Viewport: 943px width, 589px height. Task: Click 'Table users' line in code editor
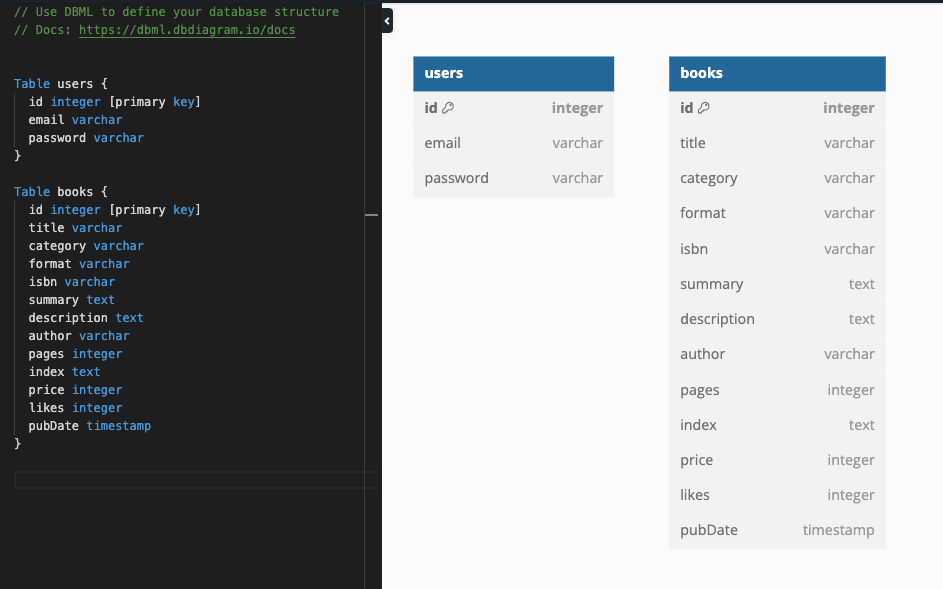point(61,84)
